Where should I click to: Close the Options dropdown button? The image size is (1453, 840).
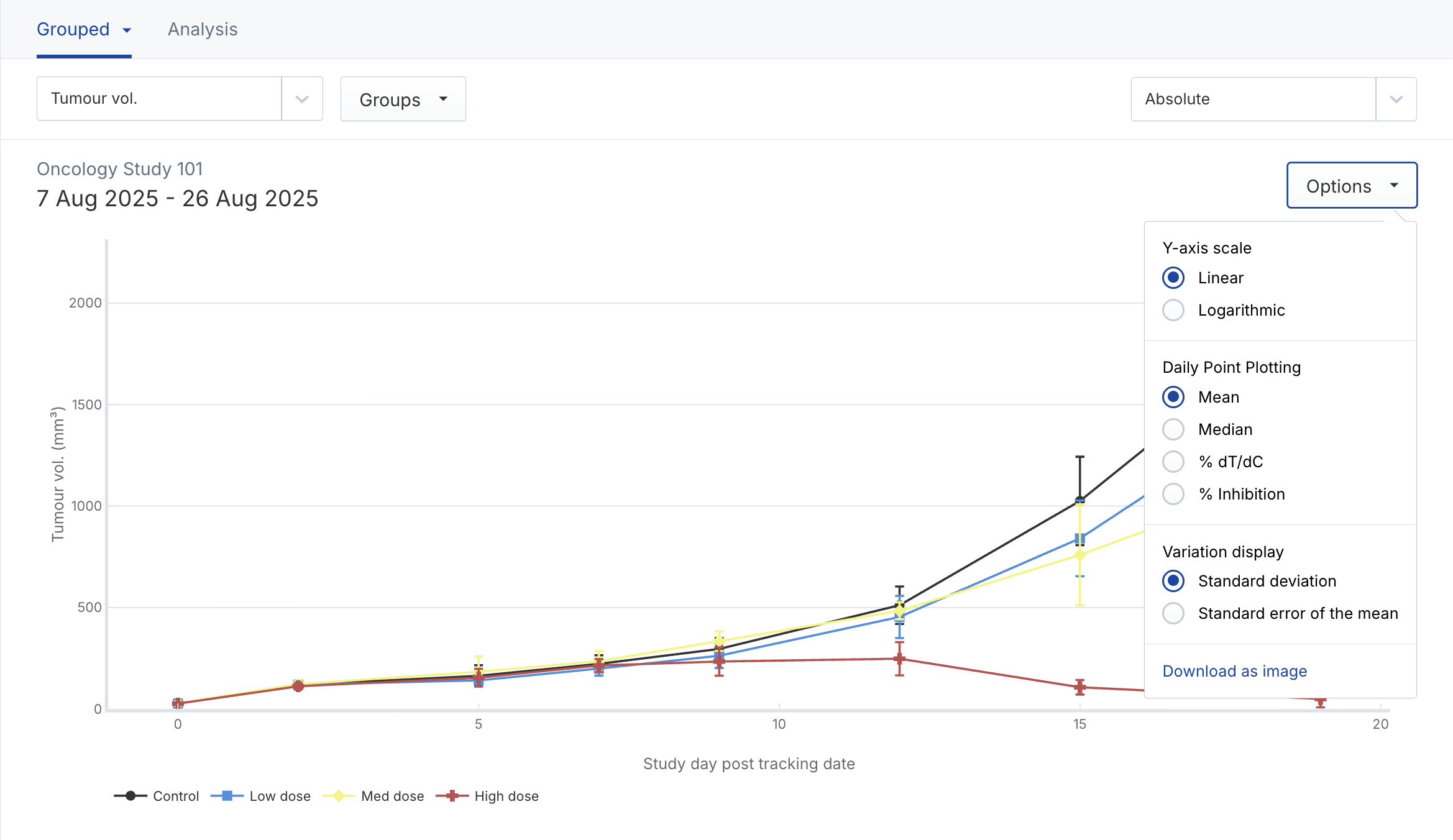tap(1351, 186)
